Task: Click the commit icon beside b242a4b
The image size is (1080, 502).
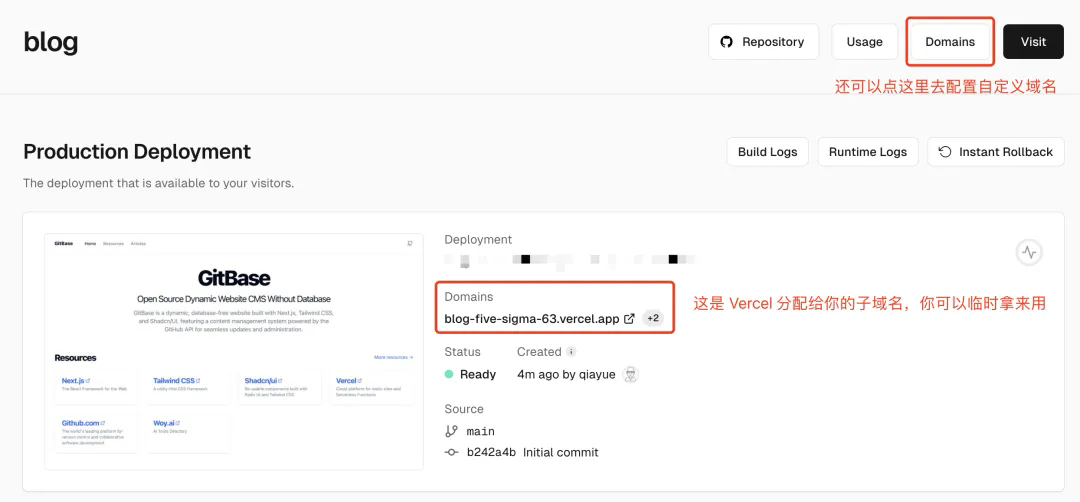Action: 451,452
